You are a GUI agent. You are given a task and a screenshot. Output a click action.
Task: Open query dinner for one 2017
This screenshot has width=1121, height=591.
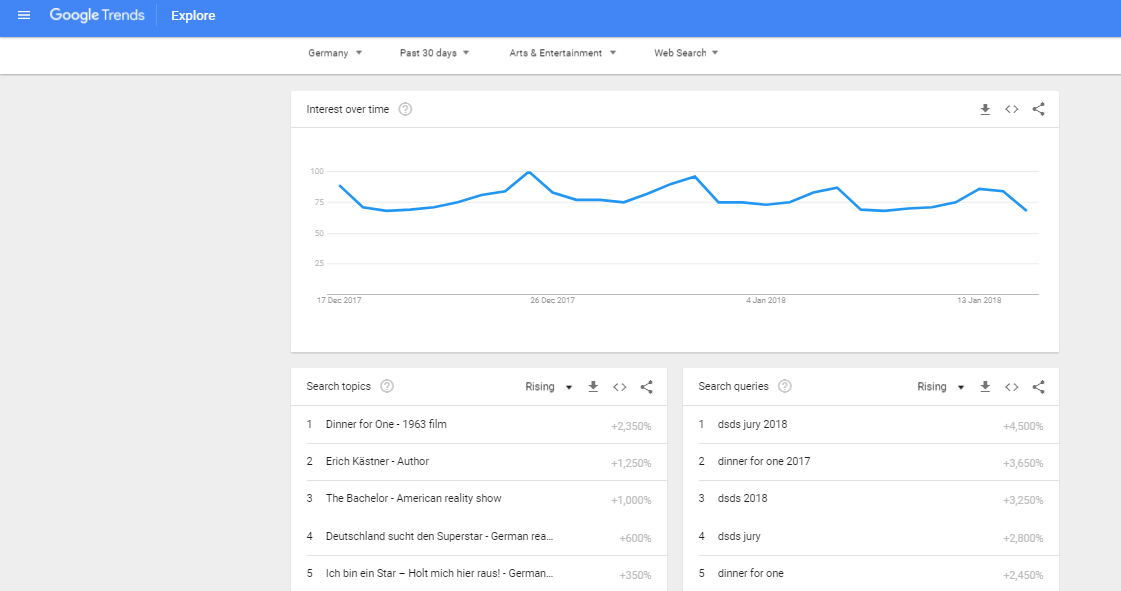pos(764,462)
